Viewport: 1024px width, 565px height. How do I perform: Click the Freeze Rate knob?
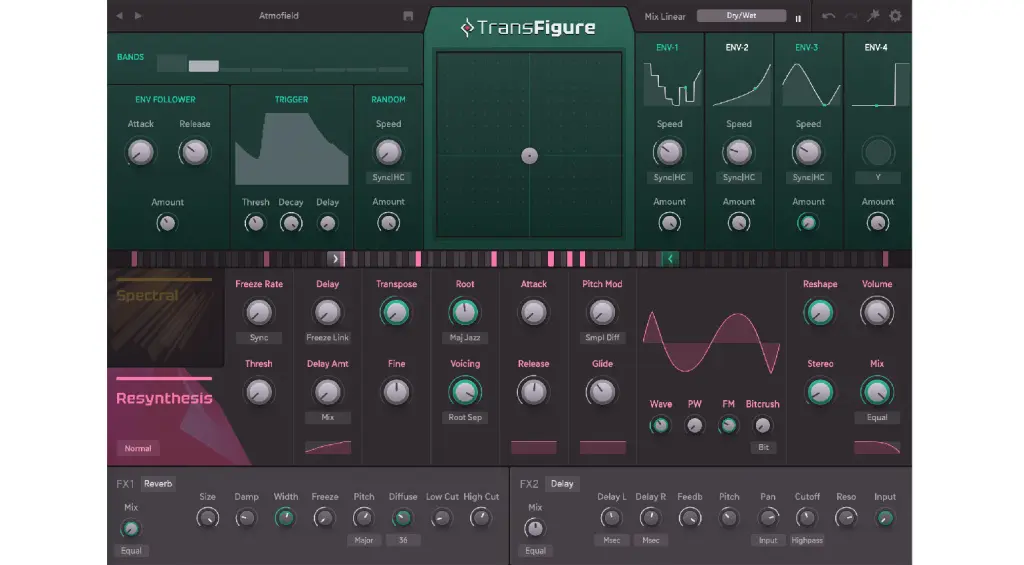pos(259,313)
